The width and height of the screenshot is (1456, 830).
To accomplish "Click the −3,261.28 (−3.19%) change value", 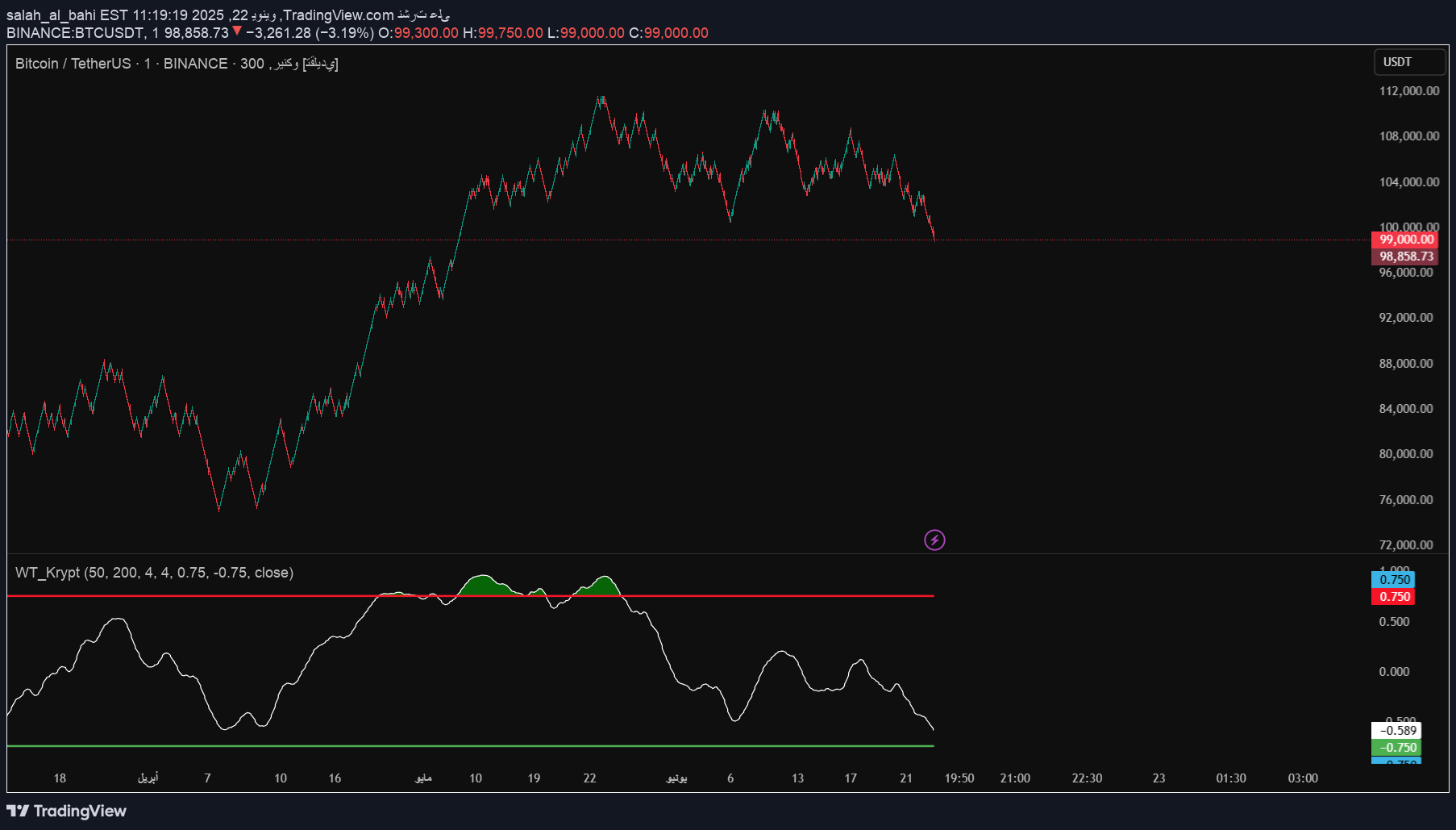I will pyautogui.click(x=310, y=33).
